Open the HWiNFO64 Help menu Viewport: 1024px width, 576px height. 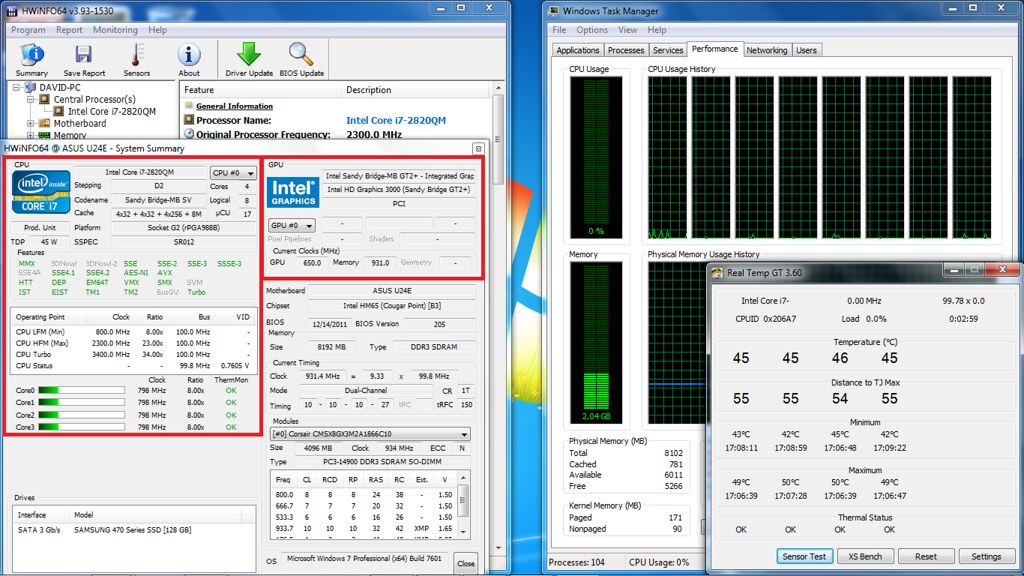click(157, 30)
